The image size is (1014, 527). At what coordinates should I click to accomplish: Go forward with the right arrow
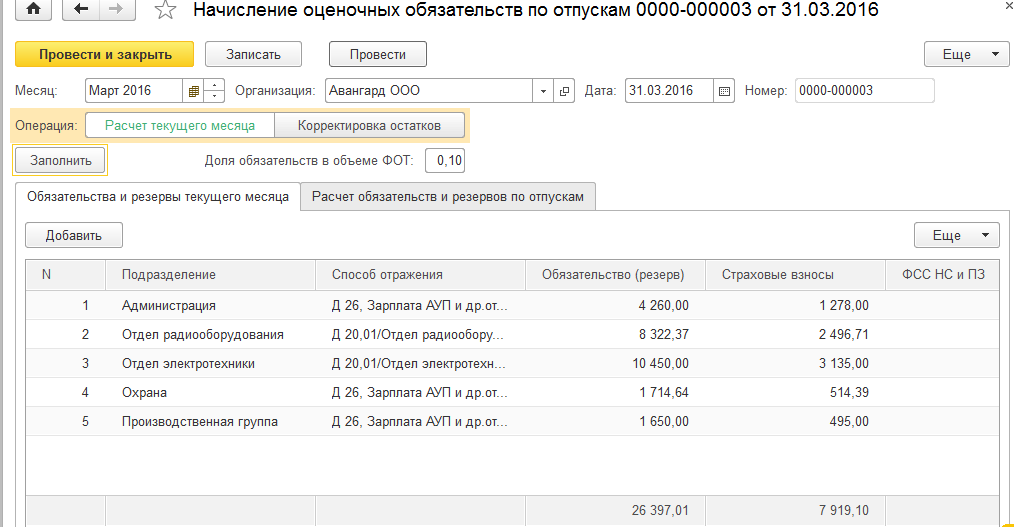(x=116, y=11)
